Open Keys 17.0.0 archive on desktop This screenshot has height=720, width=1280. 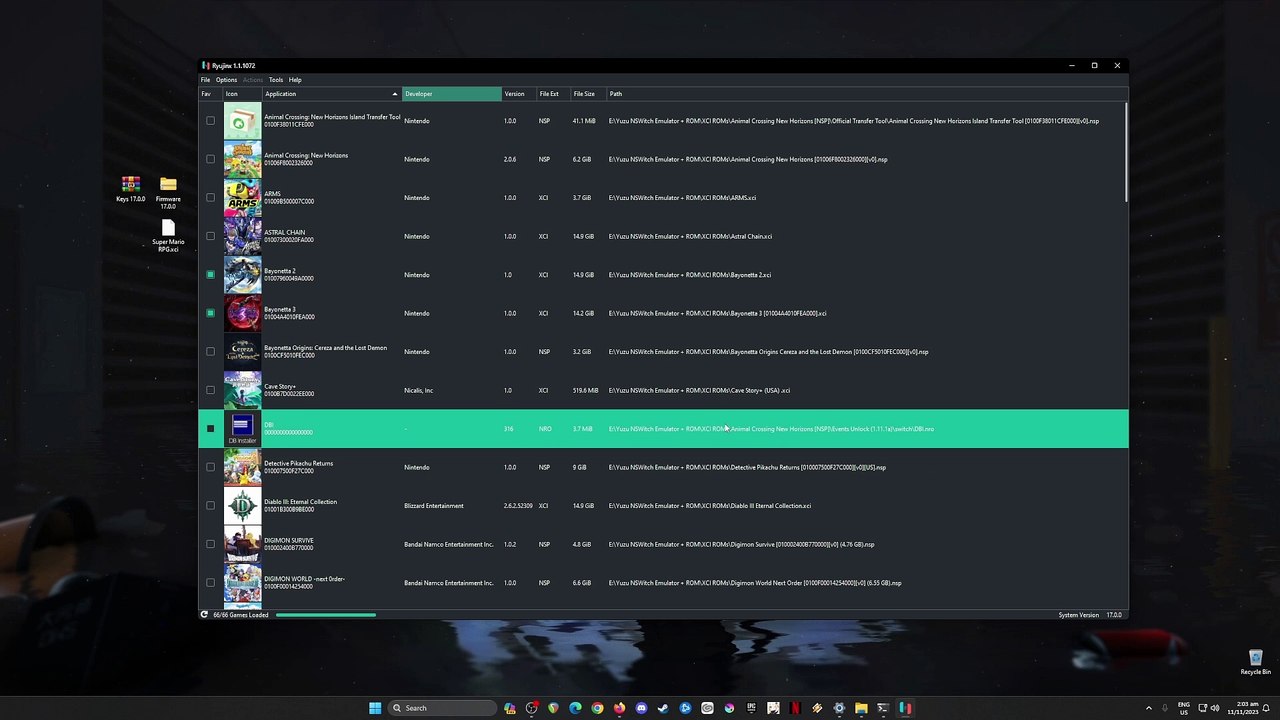pyautogui.click(x=130, y=189)
